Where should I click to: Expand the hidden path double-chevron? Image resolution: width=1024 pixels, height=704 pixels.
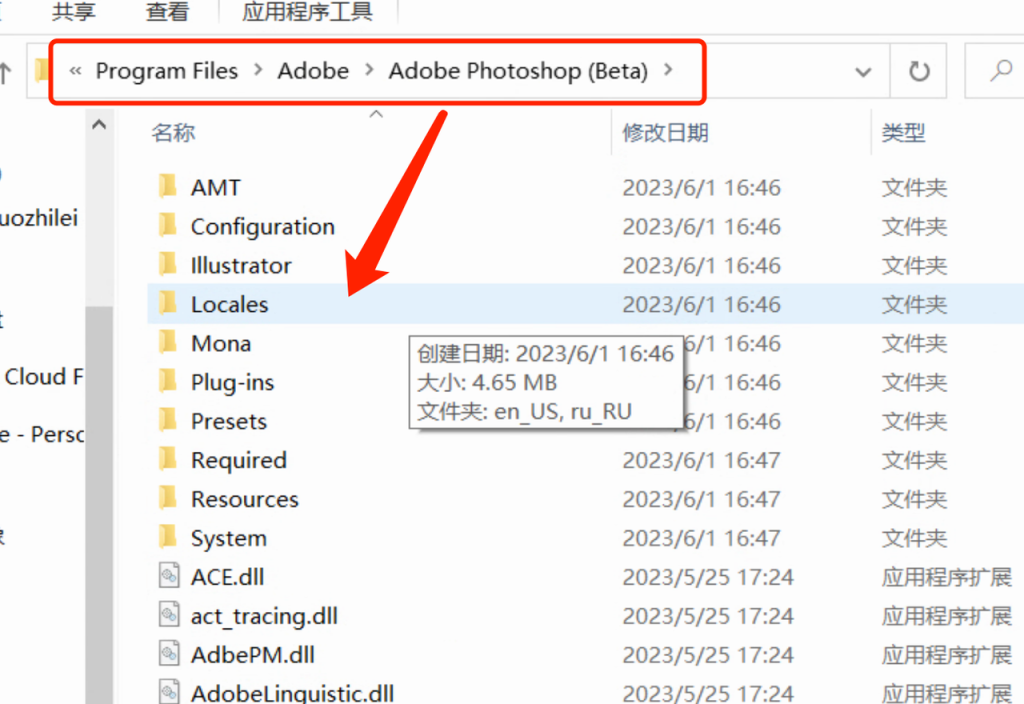[74, 71]
